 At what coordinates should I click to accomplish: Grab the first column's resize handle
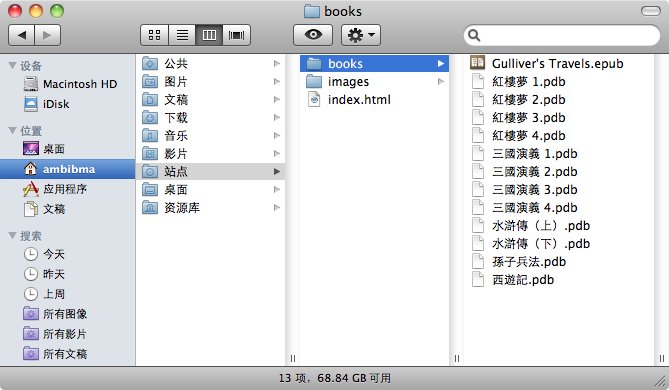tap(293, 358)
